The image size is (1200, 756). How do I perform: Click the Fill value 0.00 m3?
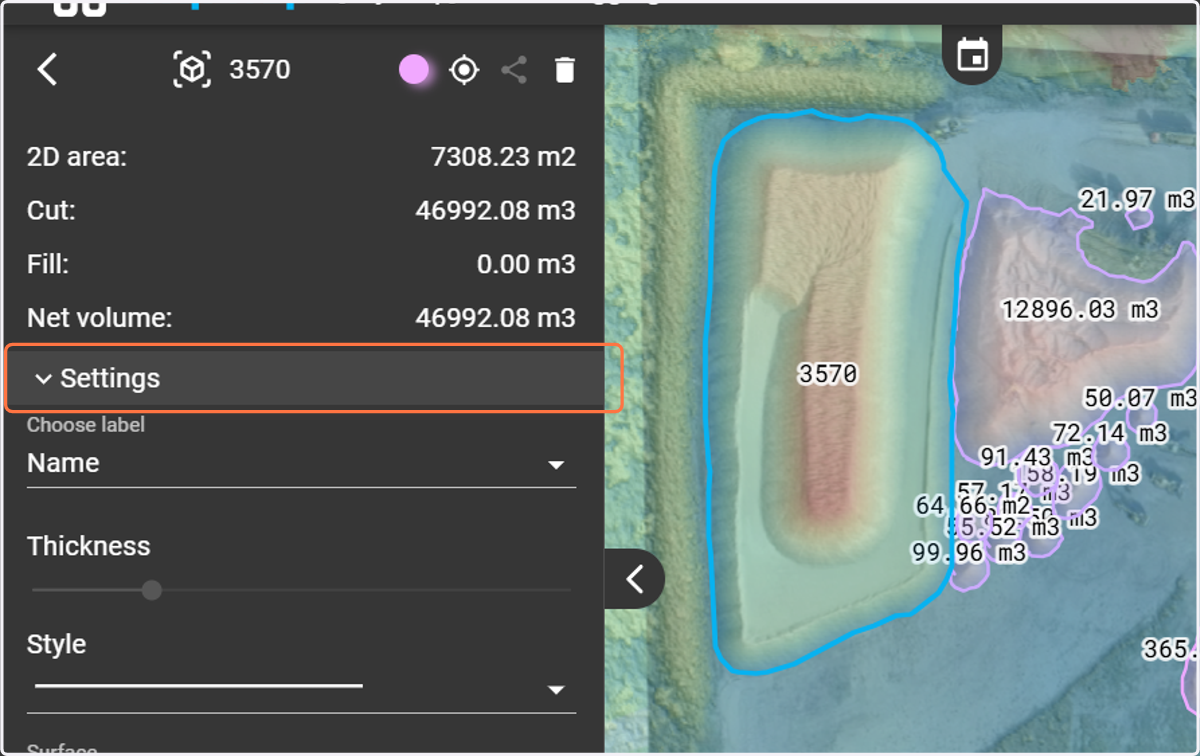click(526, 265)
